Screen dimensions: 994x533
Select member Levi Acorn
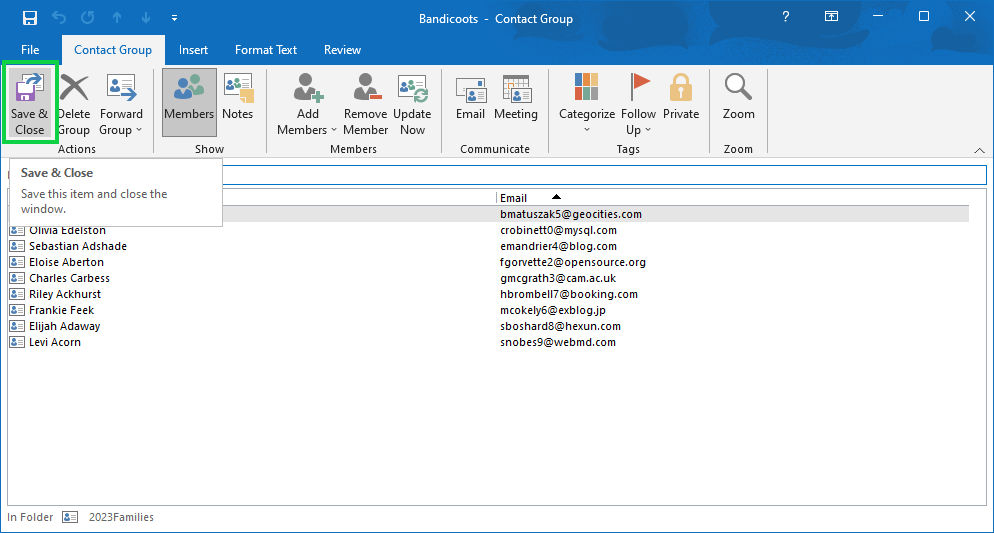pyautogui.click(x=55, y=342)
